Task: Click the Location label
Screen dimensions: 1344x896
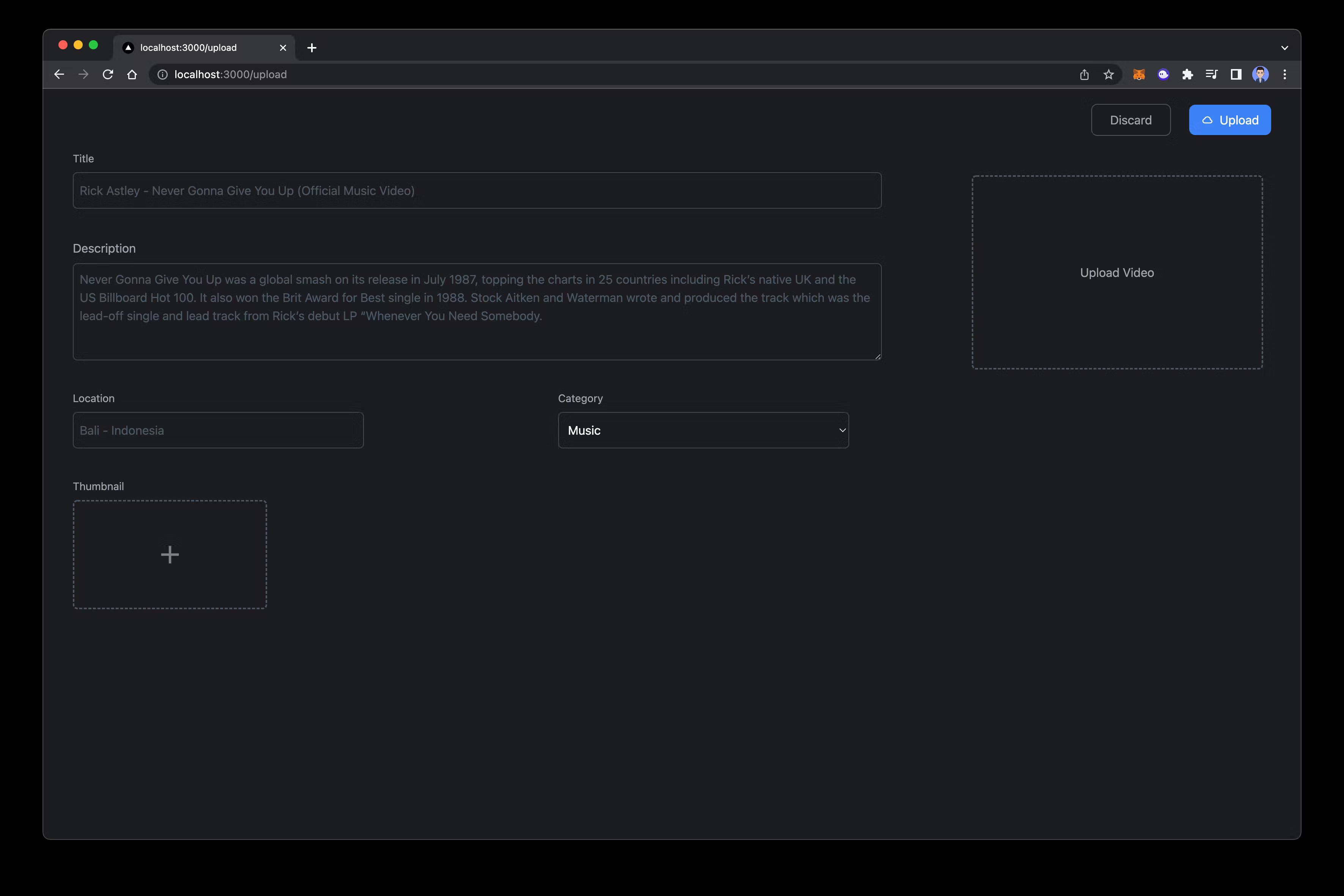Action: [x=94, y=398]
